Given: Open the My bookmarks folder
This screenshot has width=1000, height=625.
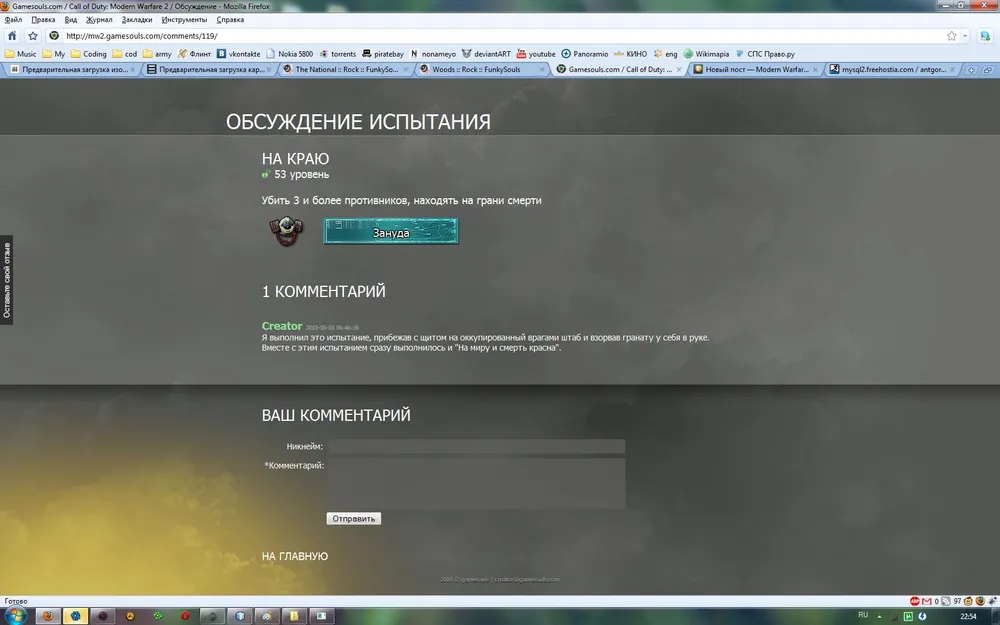Looking at the screenshot, I should pyautogui.click(x=54, y=54).
